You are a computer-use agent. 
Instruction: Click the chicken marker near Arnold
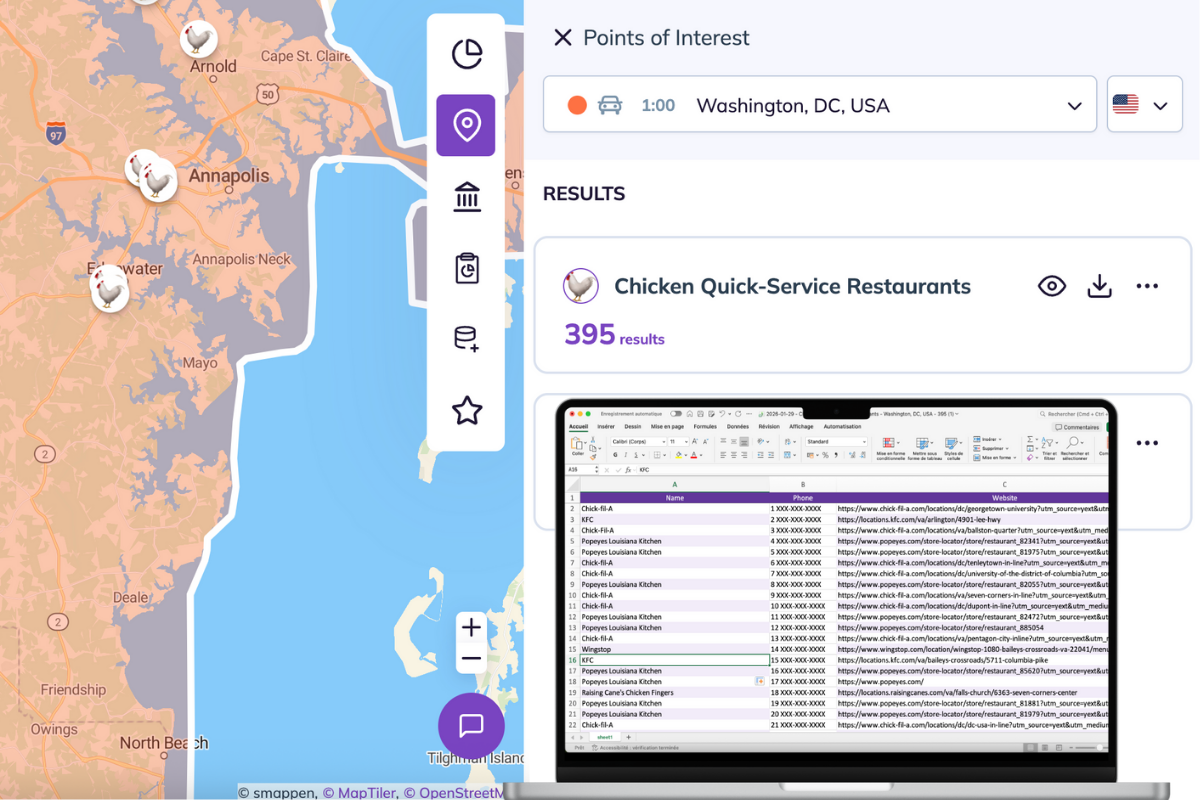199,39
